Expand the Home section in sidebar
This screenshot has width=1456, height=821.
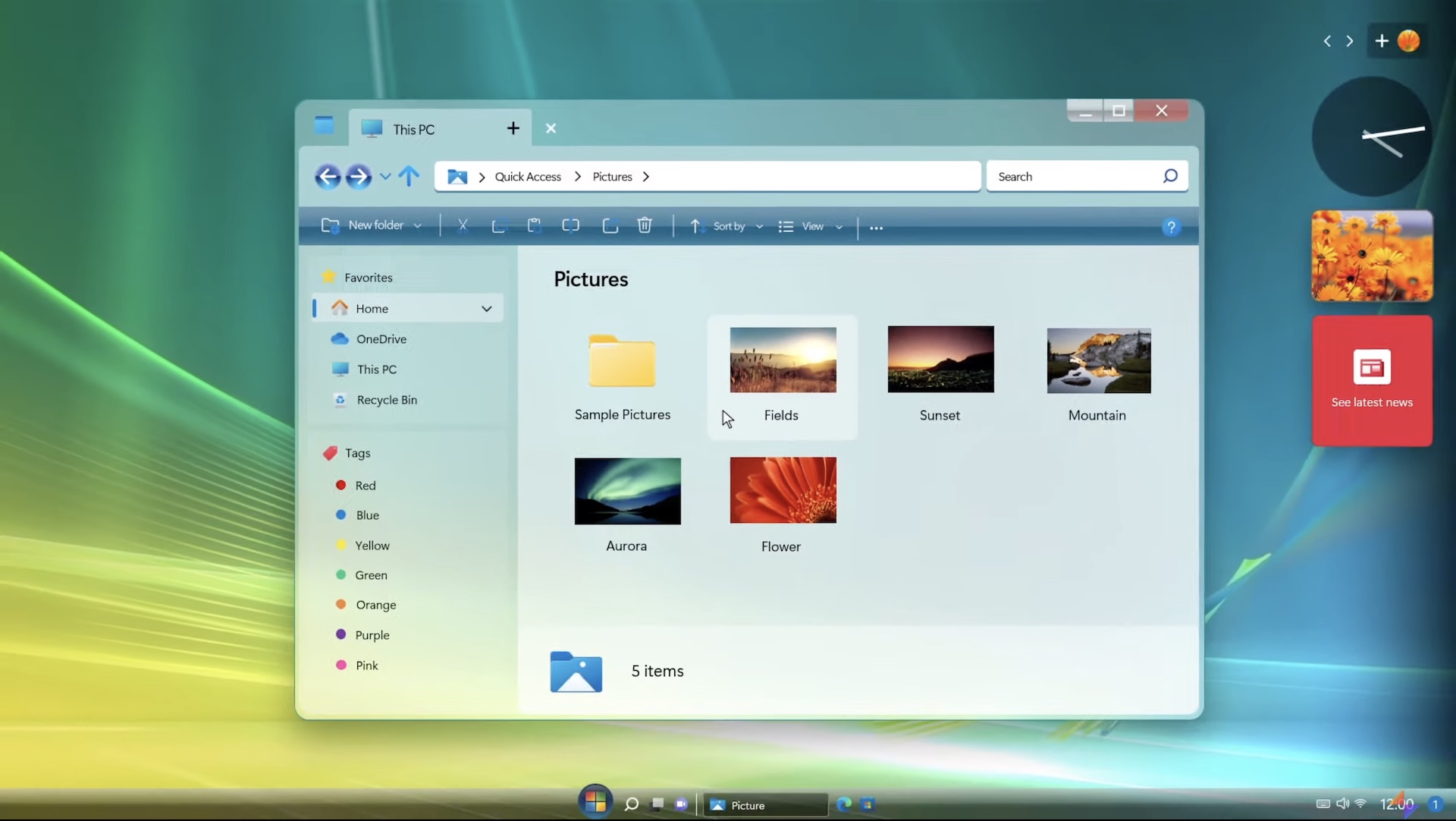click(x=487, y=308)
